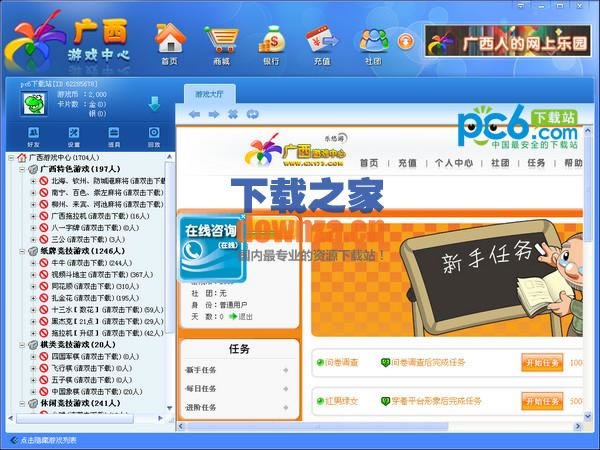Select 十三水【数花】 in the game tree

click(108, 310)
